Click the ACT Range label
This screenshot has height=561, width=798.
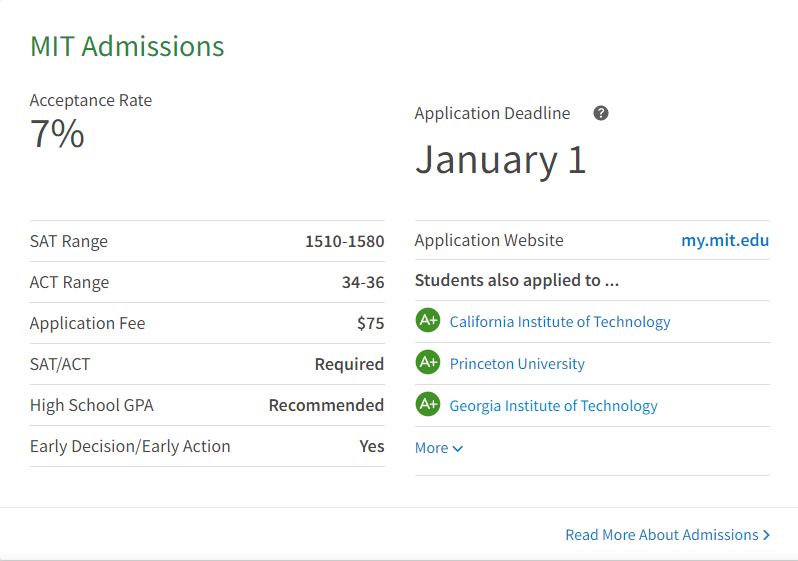69,282
